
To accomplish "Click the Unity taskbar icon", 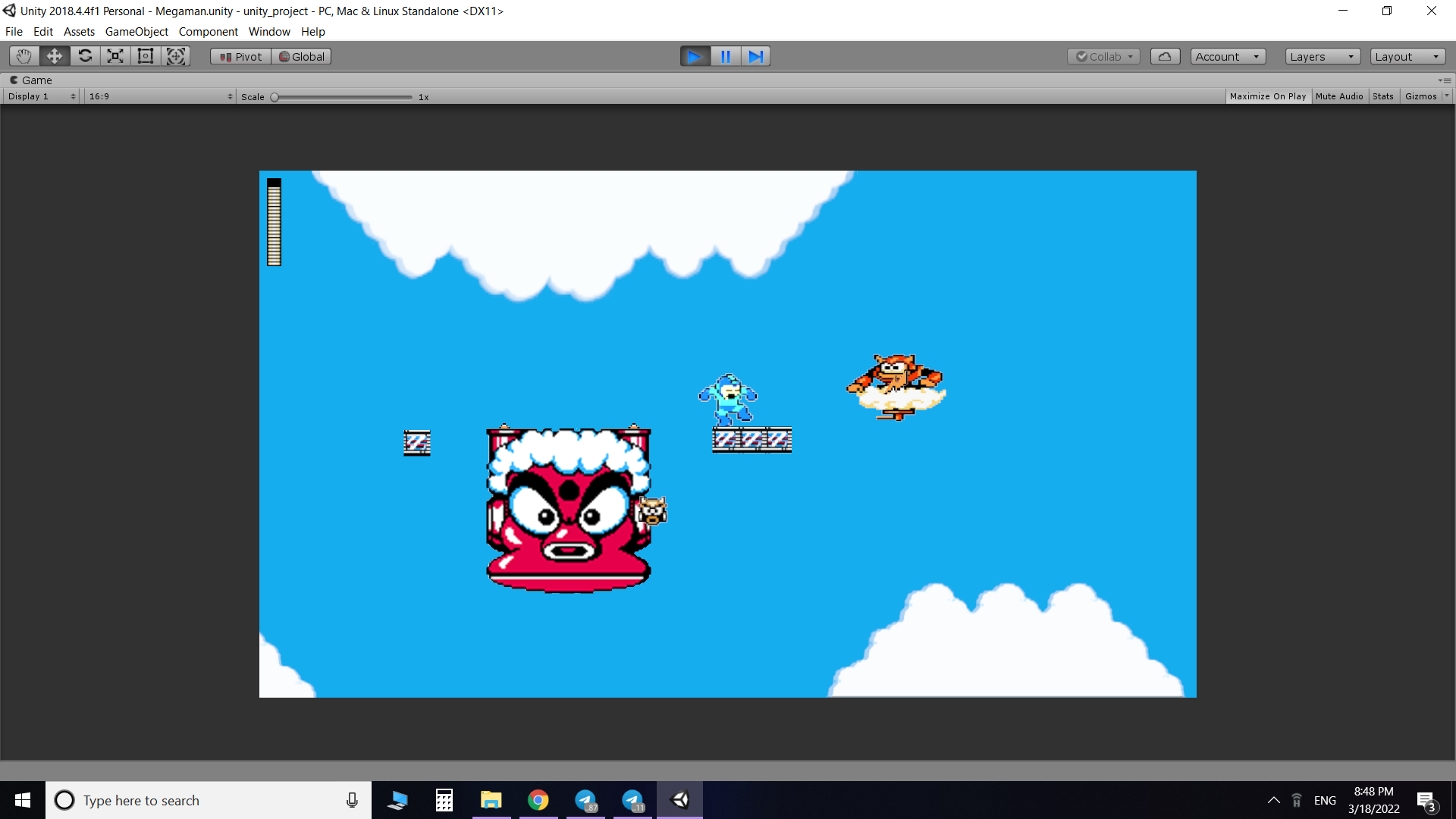I will point(680,800).
